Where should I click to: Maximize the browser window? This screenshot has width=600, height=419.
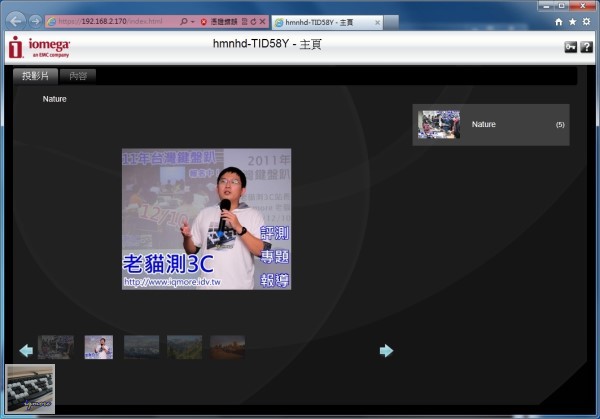tap(562, 5)
